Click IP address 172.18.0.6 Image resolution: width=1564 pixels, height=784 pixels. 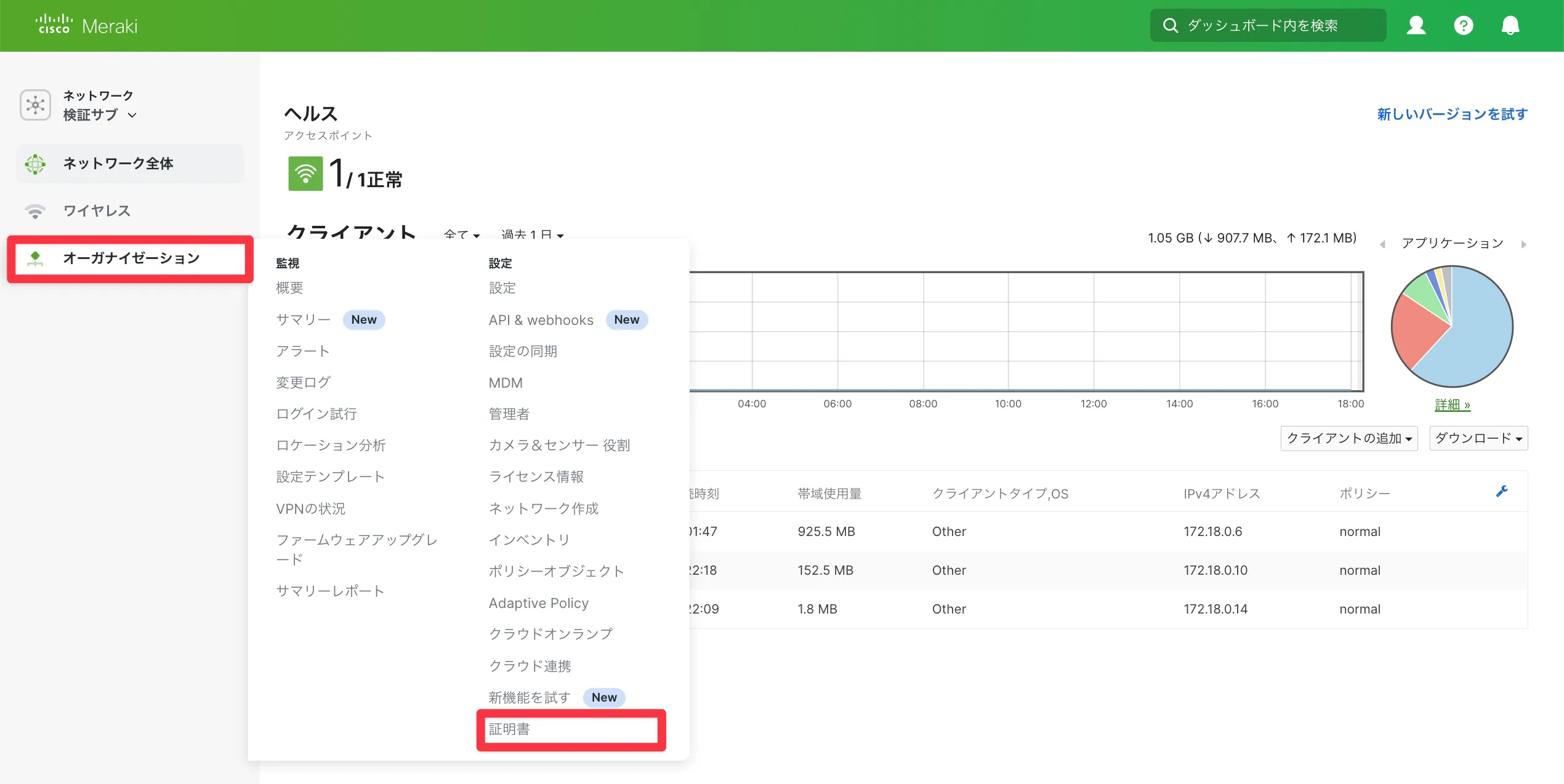[x=1212, y=532]
